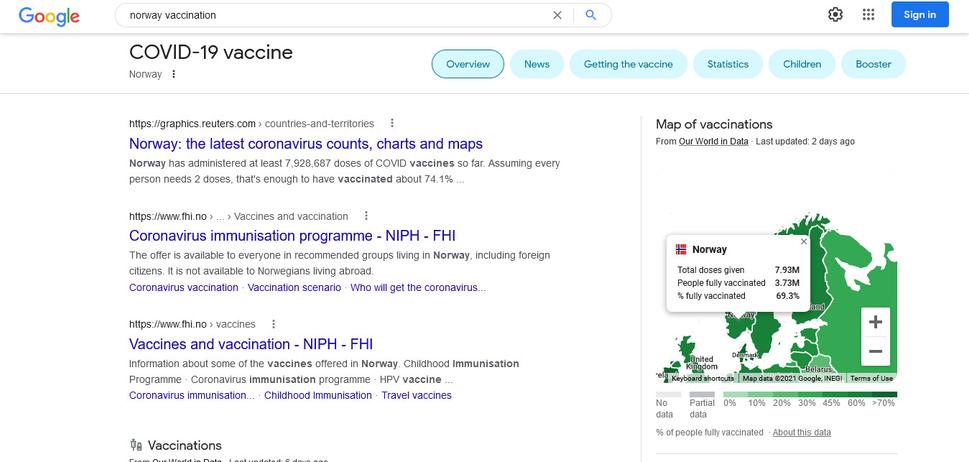Open Who will get the coronavirus sublink
Screen dimensions: 969x462
[418, 288]
